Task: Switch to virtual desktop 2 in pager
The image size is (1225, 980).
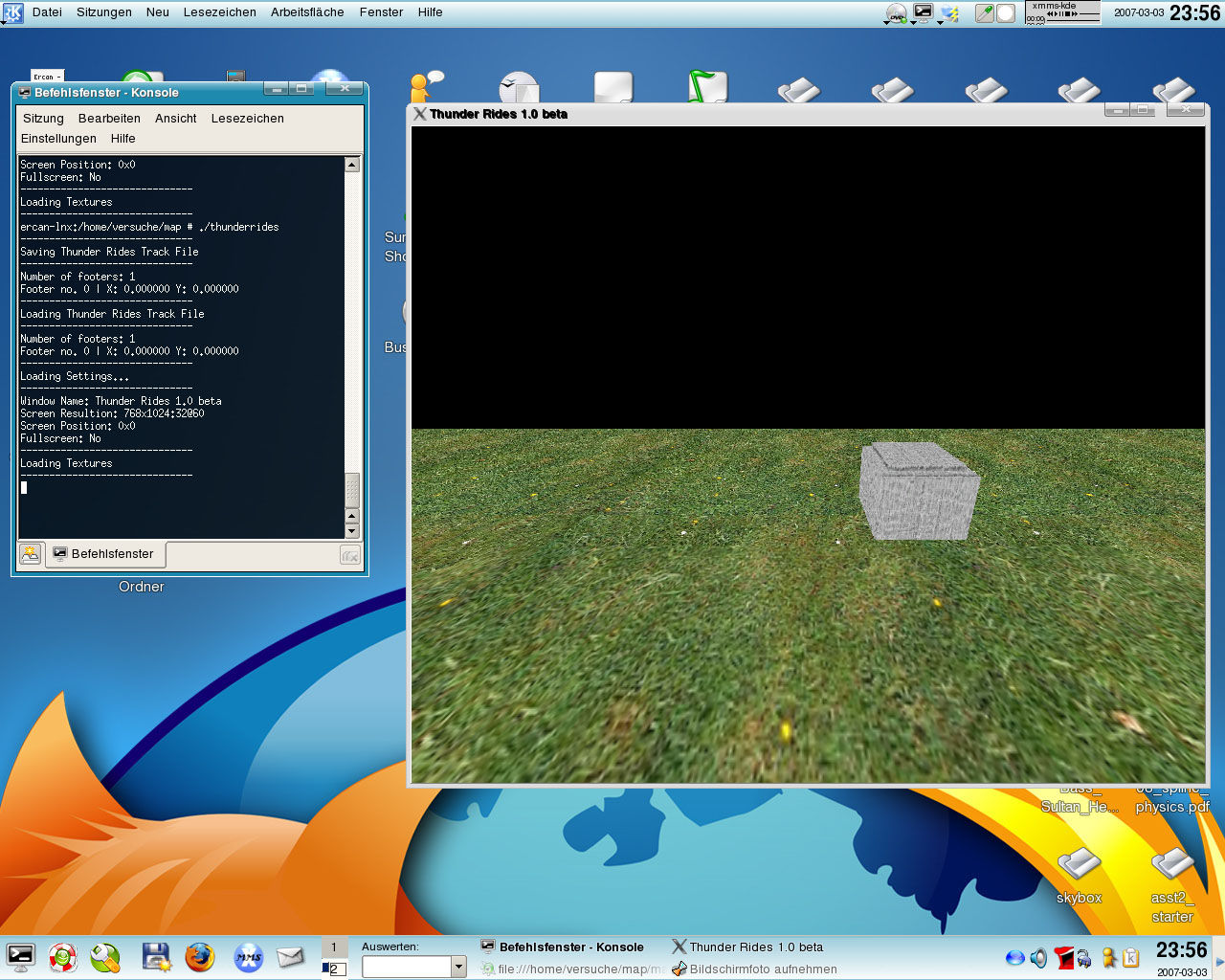Action: 333,969
